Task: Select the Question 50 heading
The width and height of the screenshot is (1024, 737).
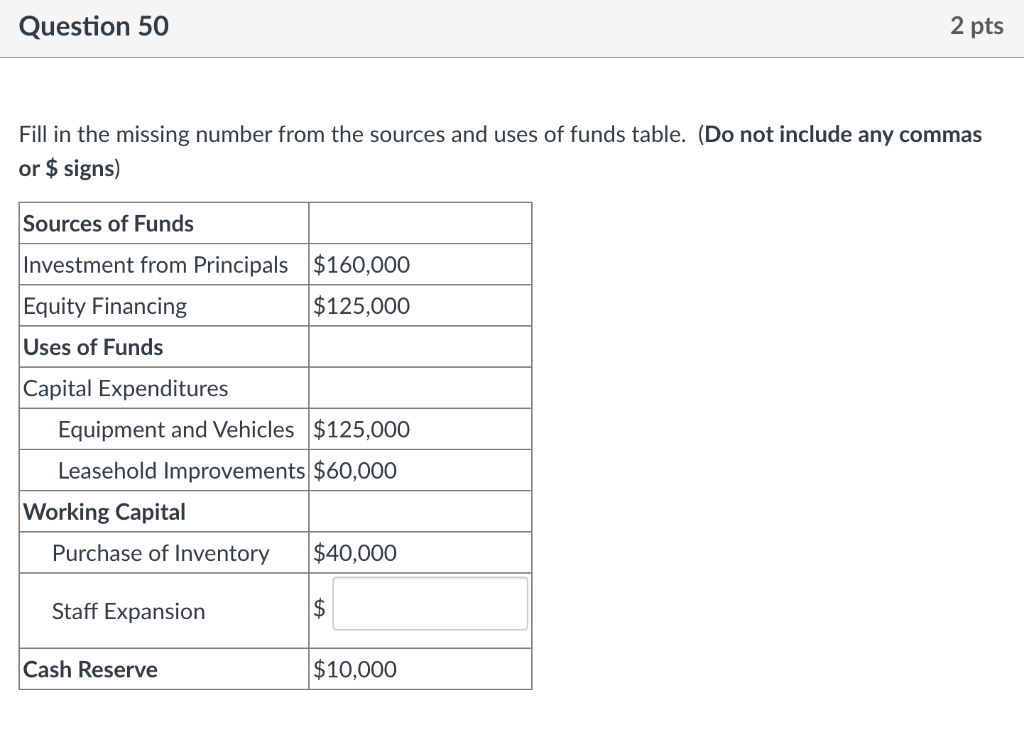Action: click(x=94, y=27)
